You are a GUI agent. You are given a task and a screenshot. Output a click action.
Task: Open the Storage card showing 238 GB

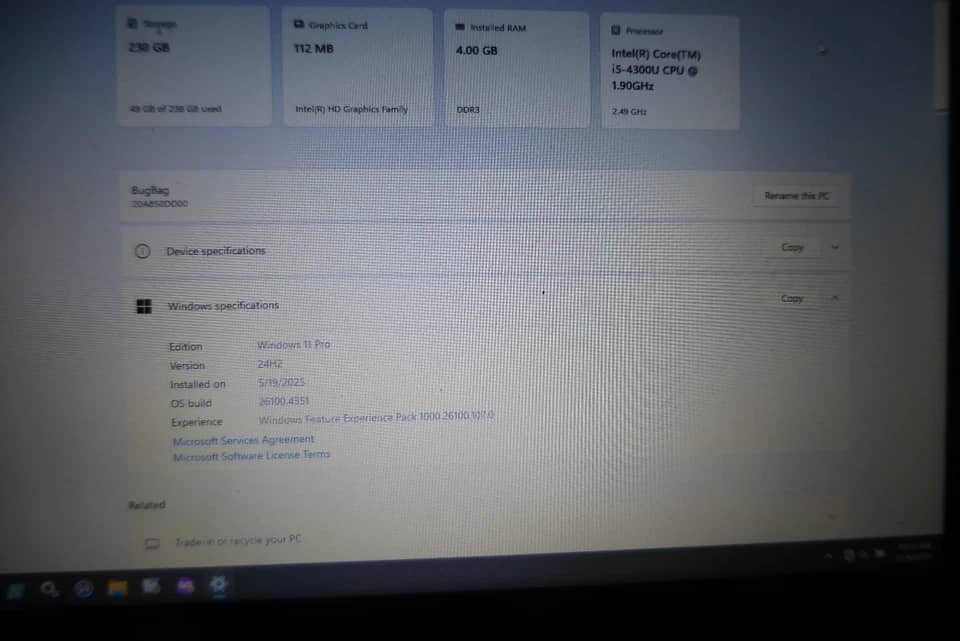[x=195, y=66]
